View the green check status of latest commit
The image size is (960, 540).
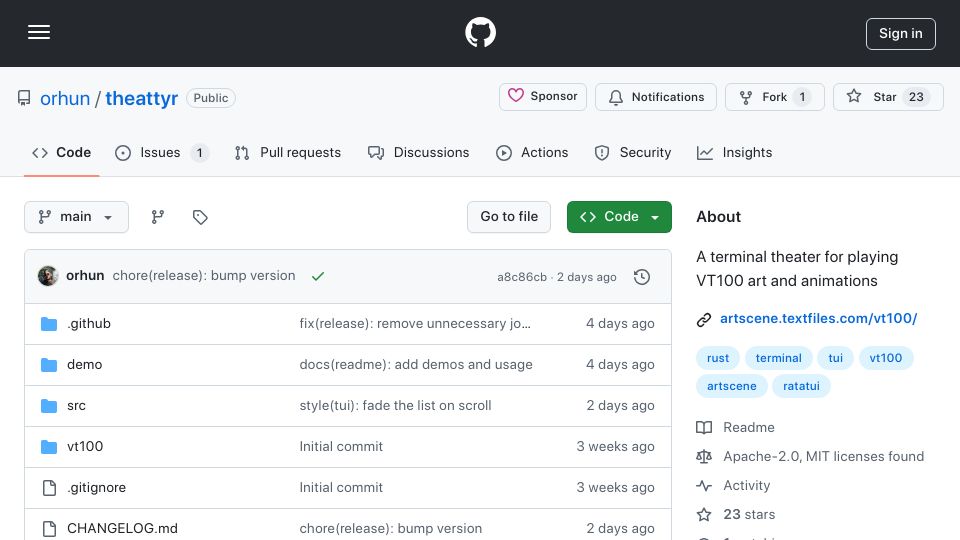click(x=318, y=276)
